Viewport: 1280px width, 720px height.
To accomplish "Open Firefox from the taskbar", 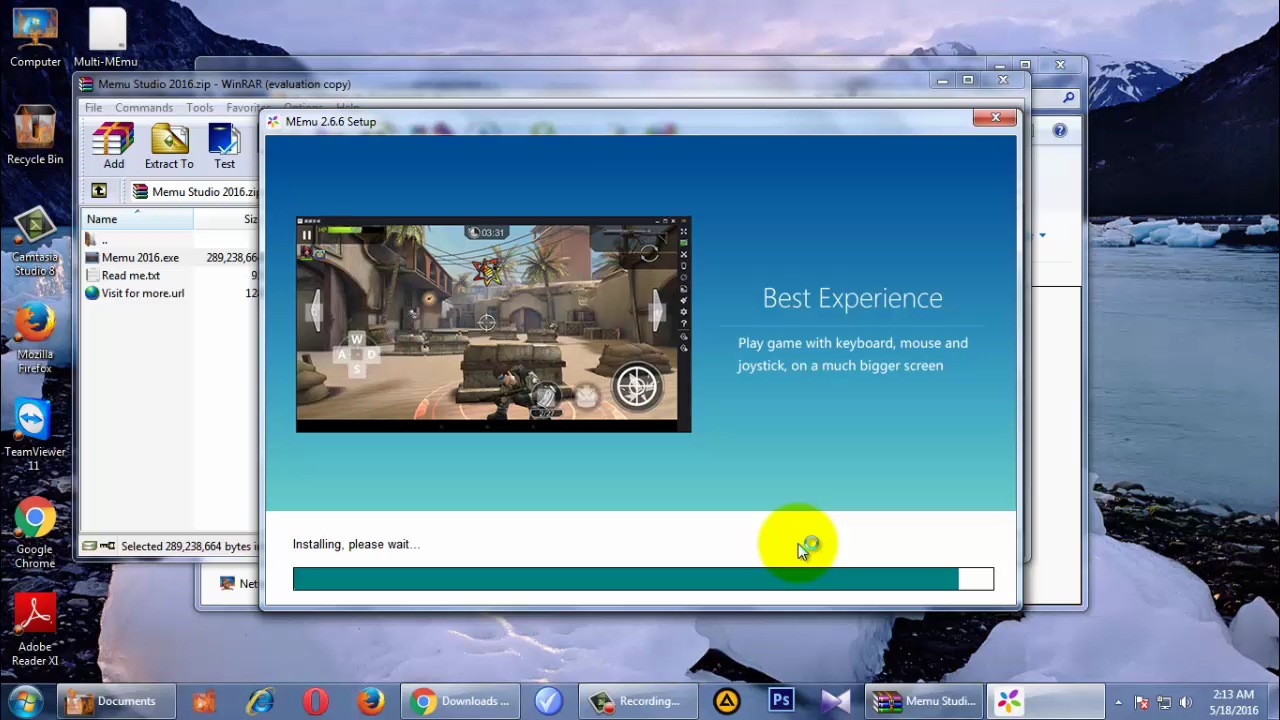I will (x=370, y=701).
